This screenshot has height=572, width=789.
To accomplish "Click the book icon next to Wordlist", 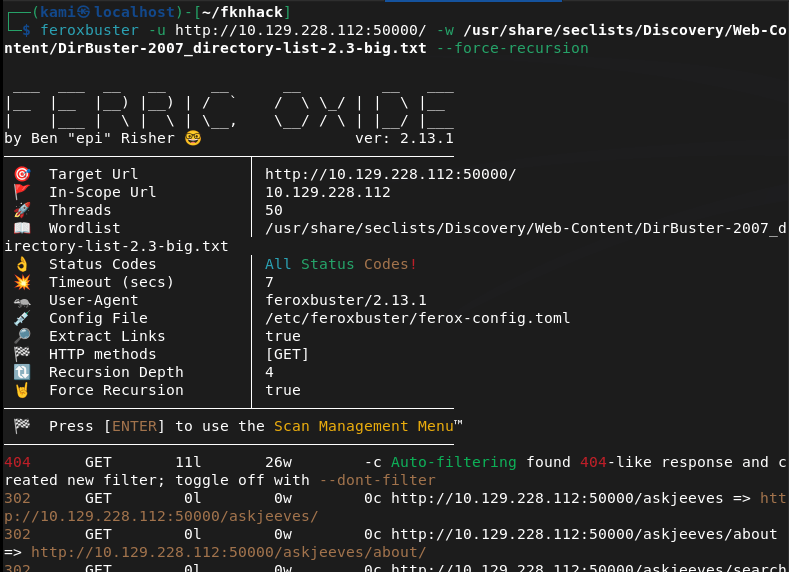I will 22,228.
